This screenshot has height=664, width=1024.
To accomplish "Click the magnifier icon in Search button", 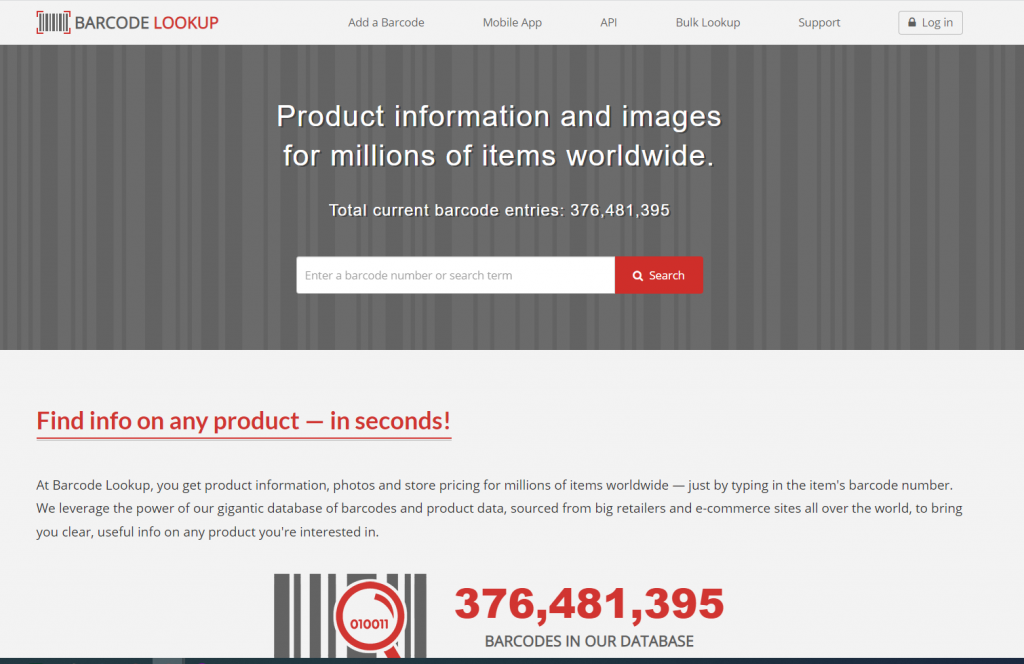I will coord(637,276).
